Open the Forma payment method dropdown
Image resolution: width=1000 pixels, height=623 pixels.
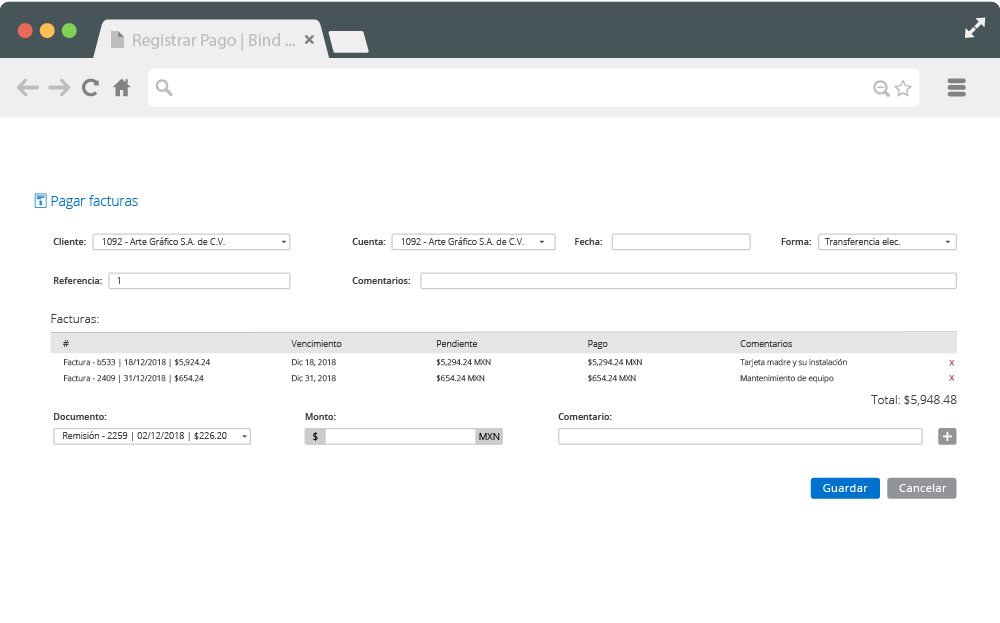(887, 242)
